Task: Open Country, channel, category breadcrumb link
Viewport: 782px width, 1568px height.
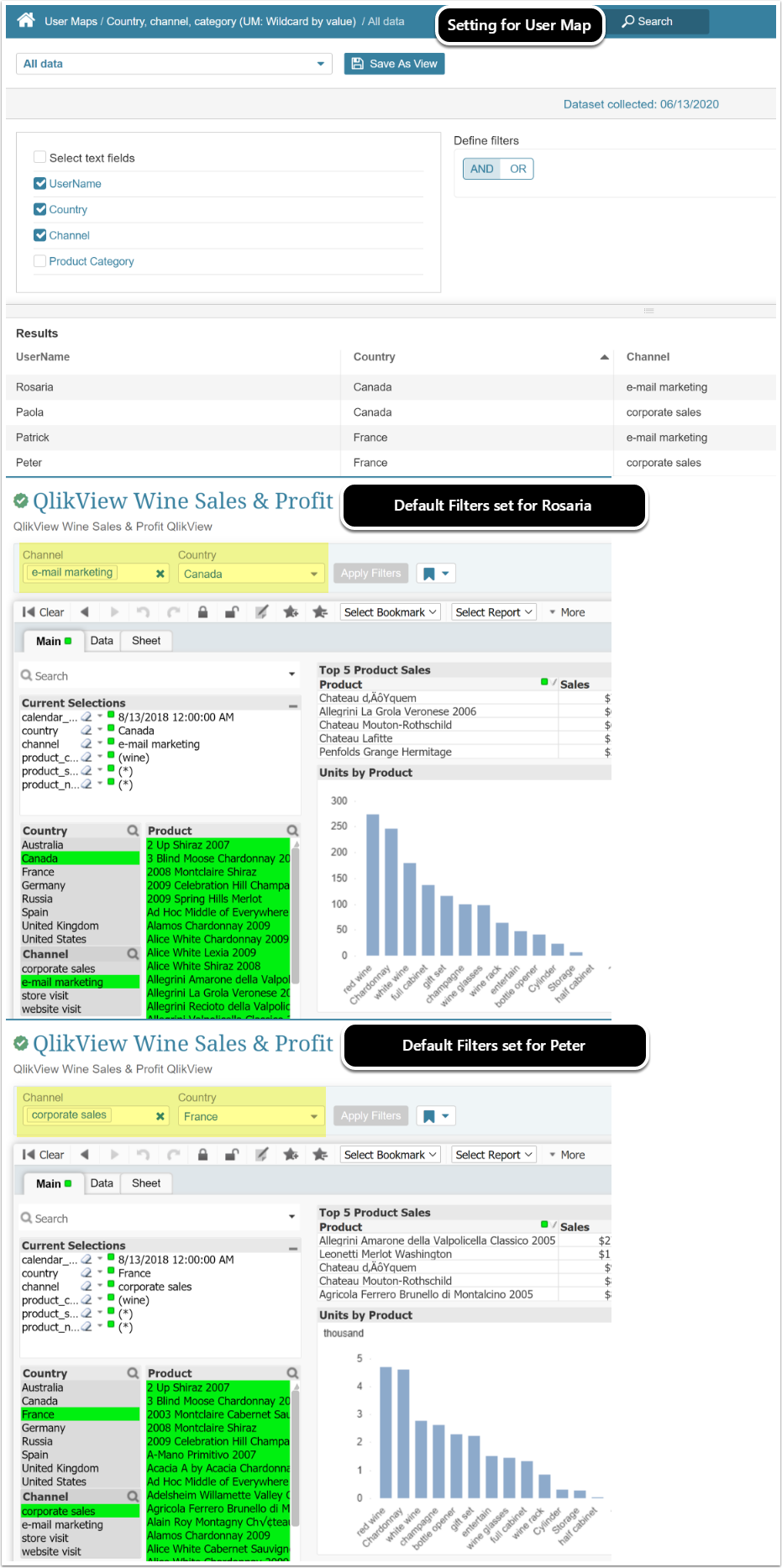Action: click(231, 21)
